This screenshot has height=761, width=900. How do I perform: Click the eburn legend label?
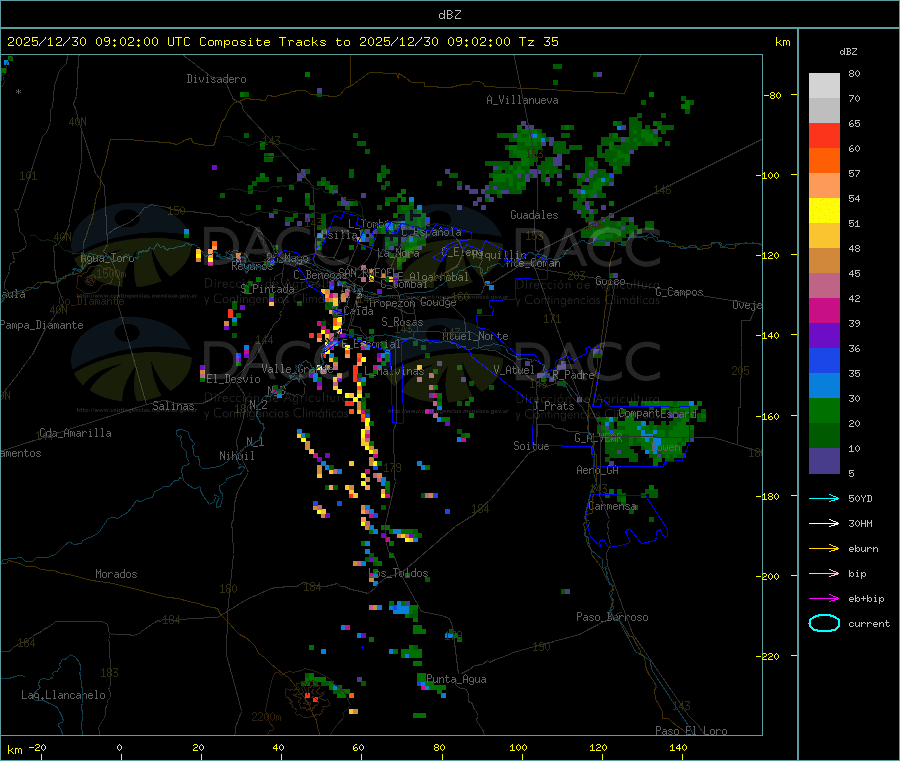coord(863,549)
